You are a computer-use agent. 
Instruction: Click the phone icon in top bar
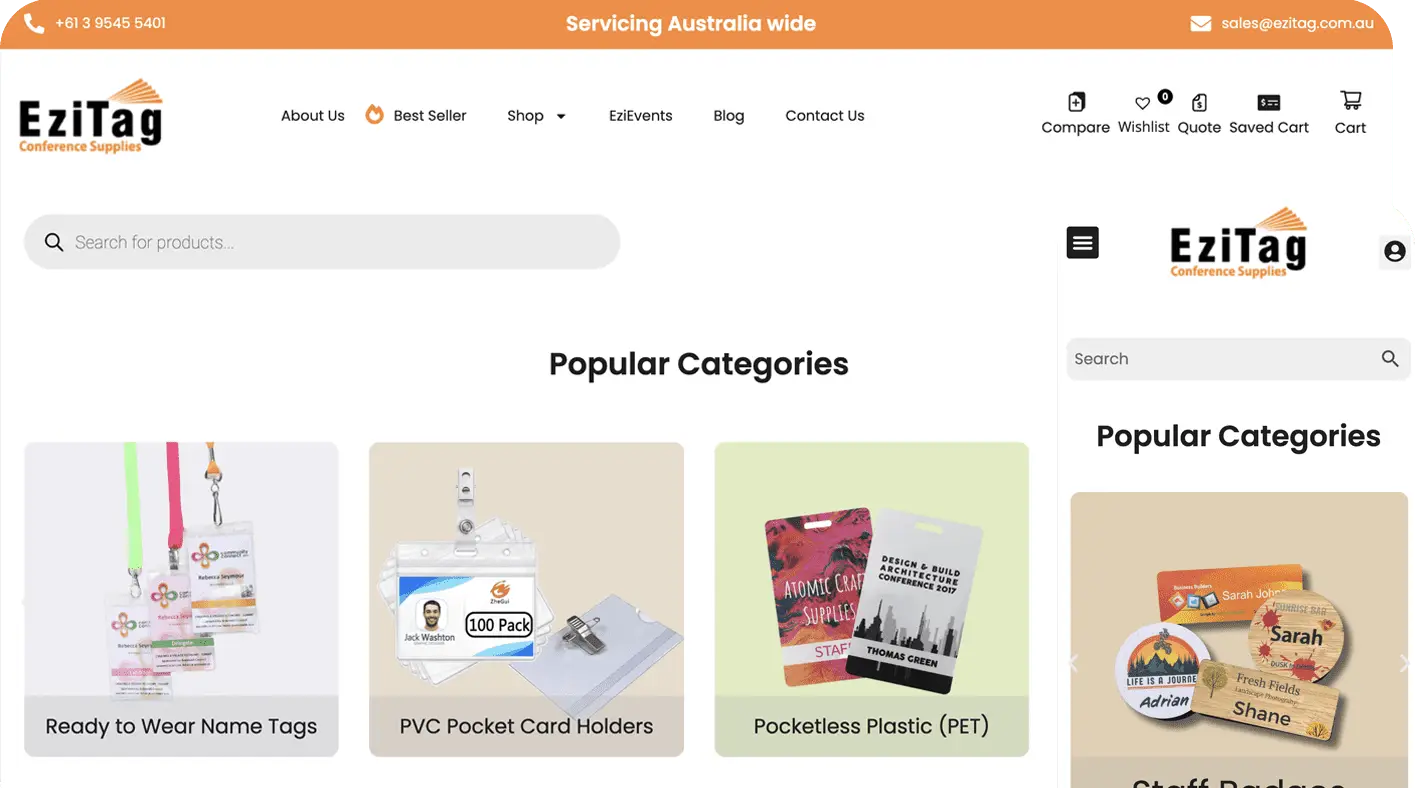coord(34,23)
